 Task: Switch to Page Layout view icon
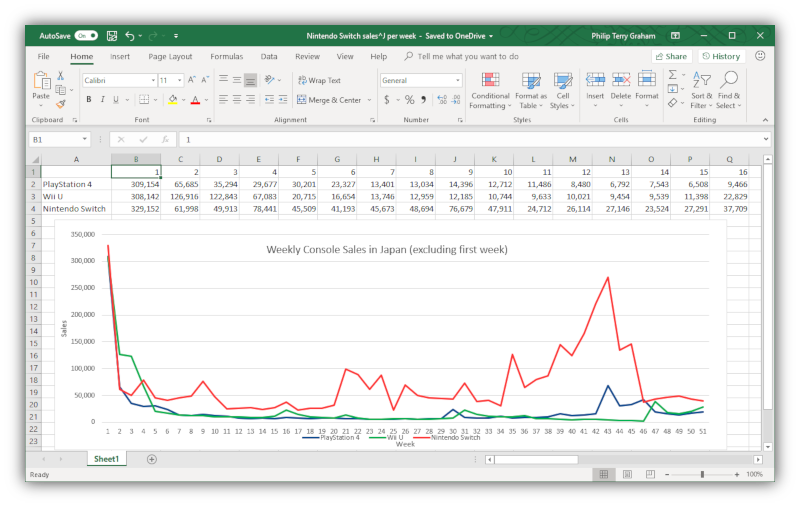pyautogui.click(x=627, y=474)
